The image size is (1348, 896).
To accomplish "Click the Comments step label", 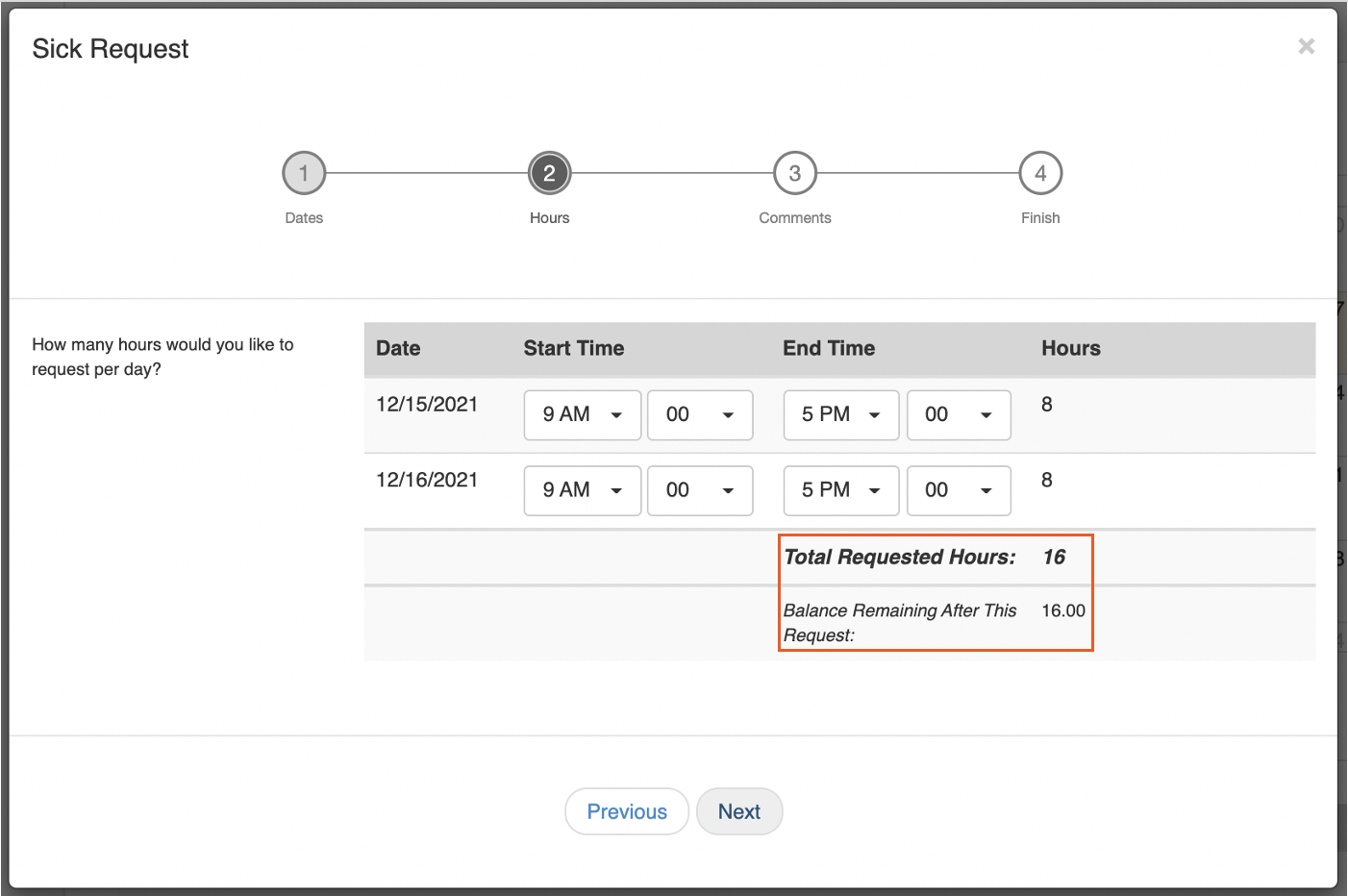I will coord(794,218).
